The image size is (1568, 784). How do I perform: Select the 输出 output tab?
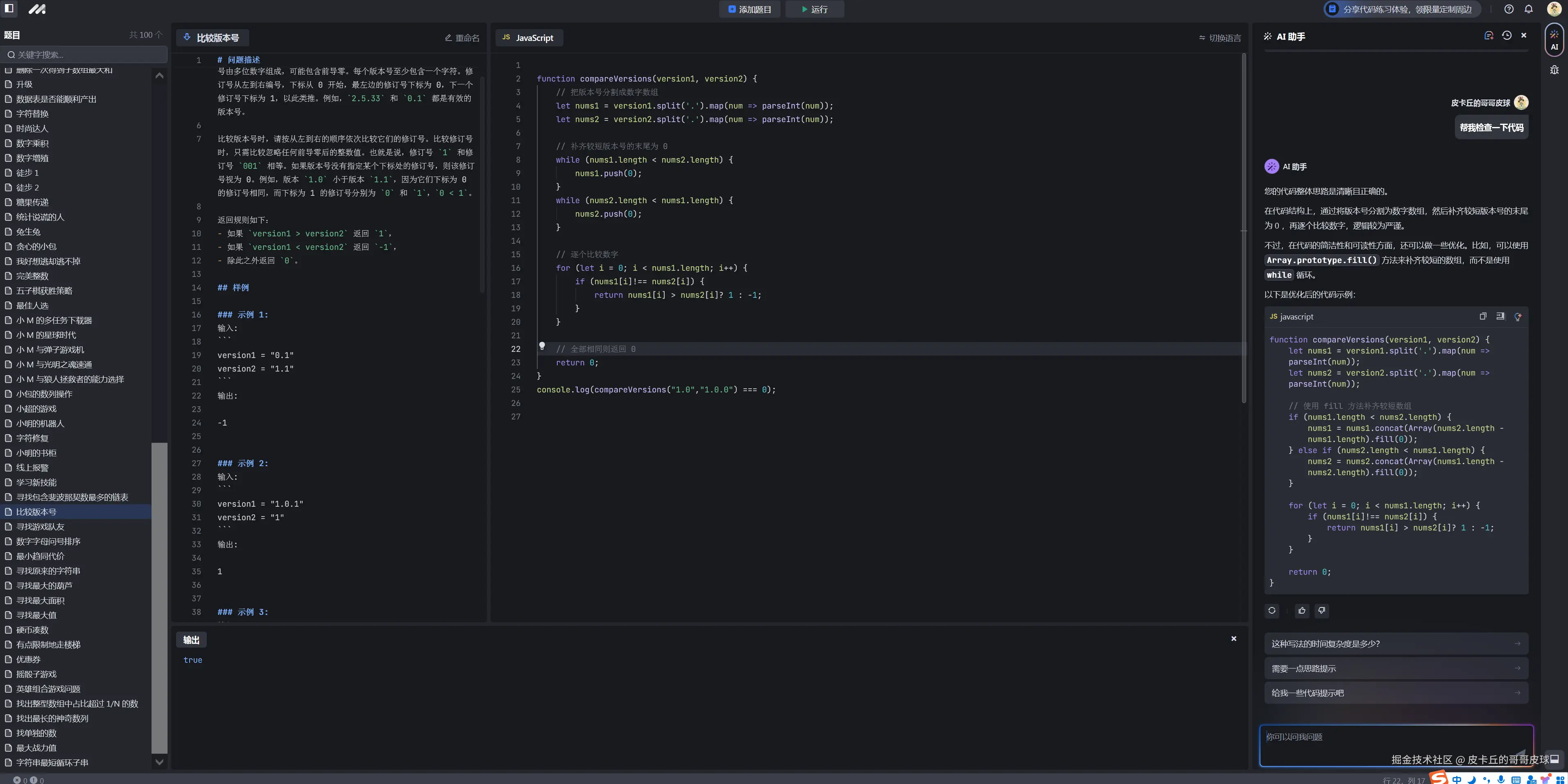click(x=191, y=640)
